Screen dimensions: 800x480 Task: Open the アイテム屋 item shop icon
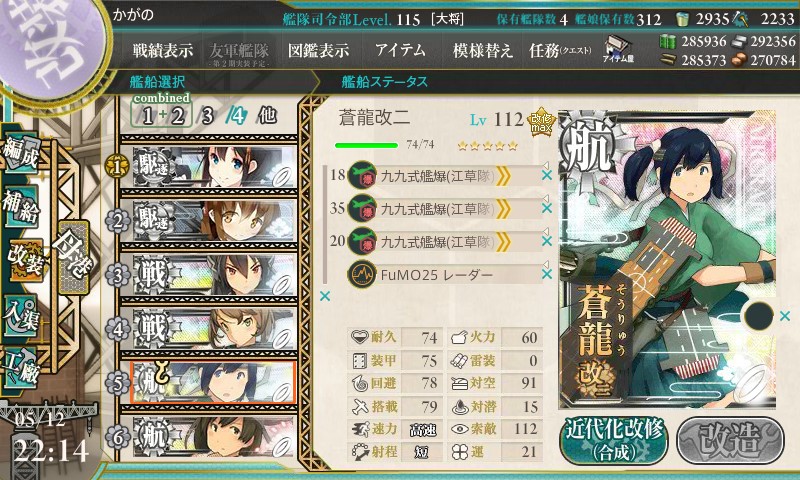[618, 49]
